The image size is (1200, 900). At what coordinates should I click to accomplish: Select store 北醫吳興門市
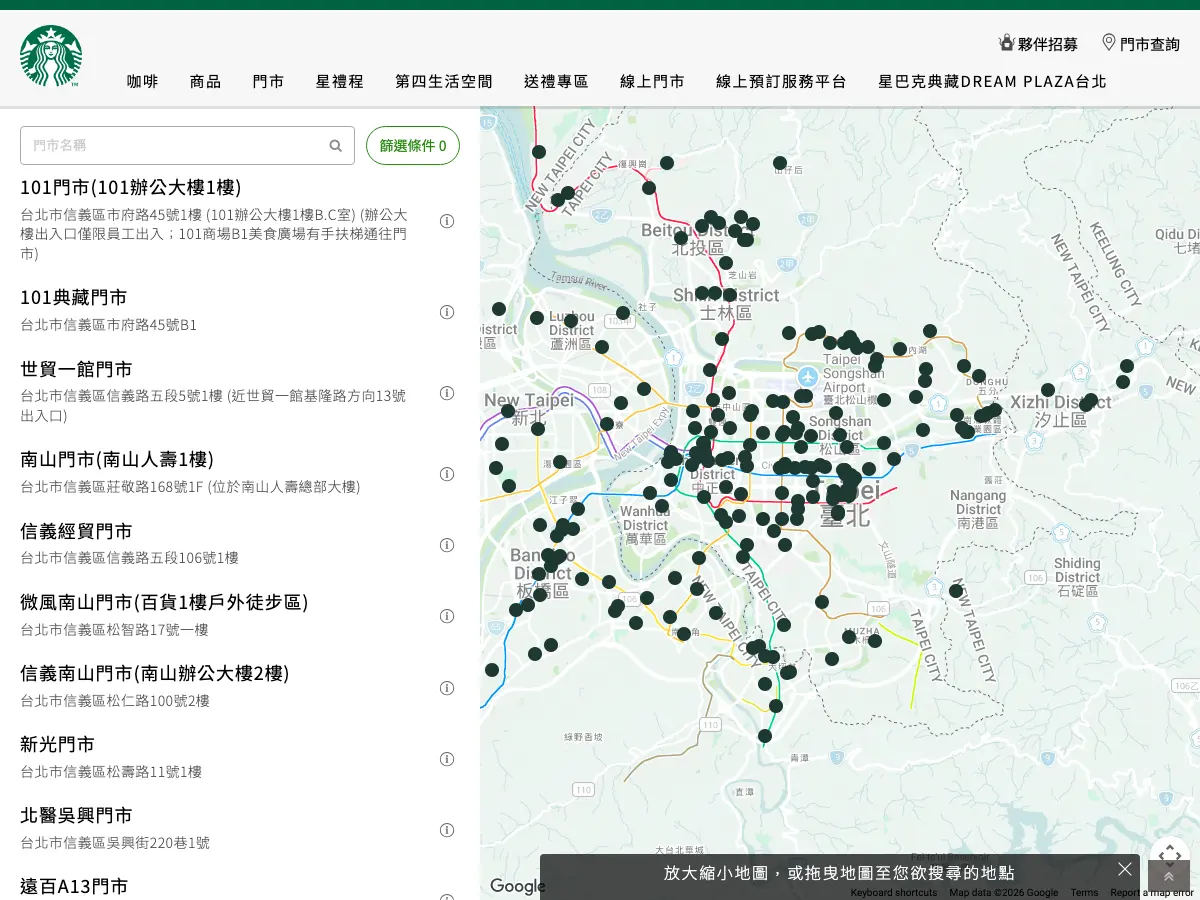point(76,815)
